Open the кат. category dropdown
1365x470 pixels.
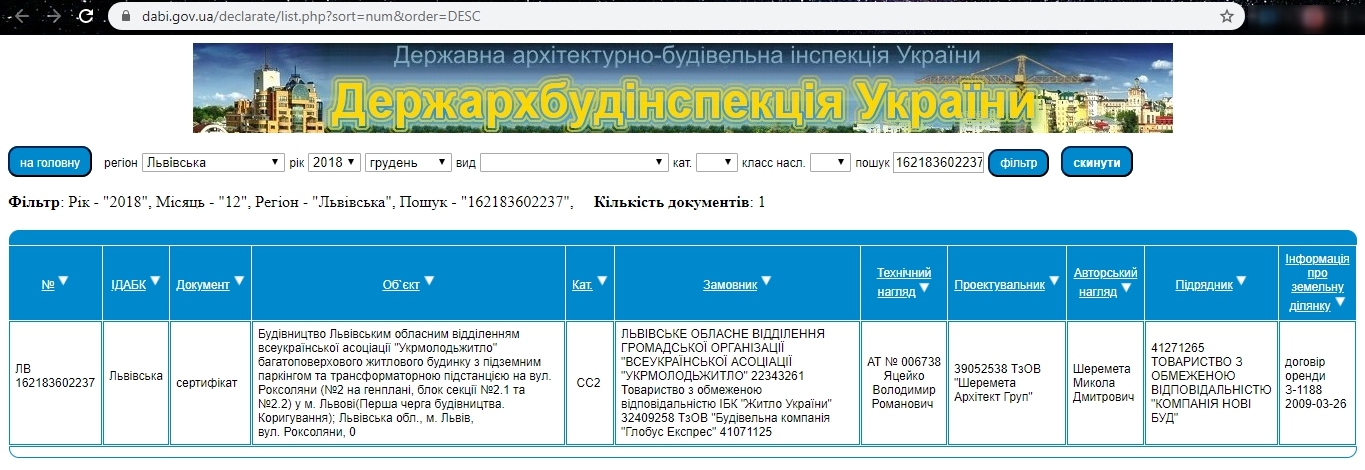(716, 162)
